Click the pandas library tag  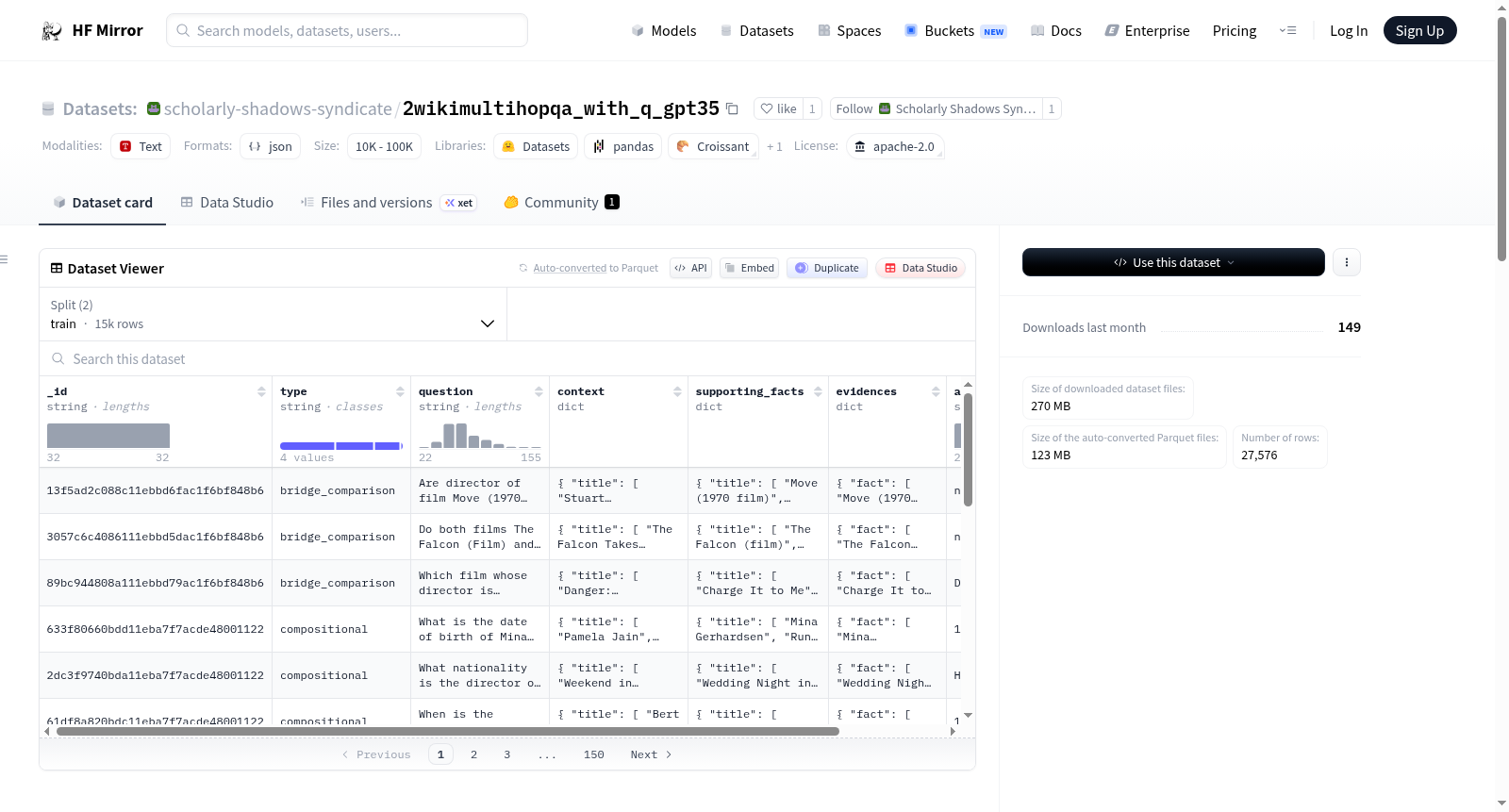click(x=623, y=146)
